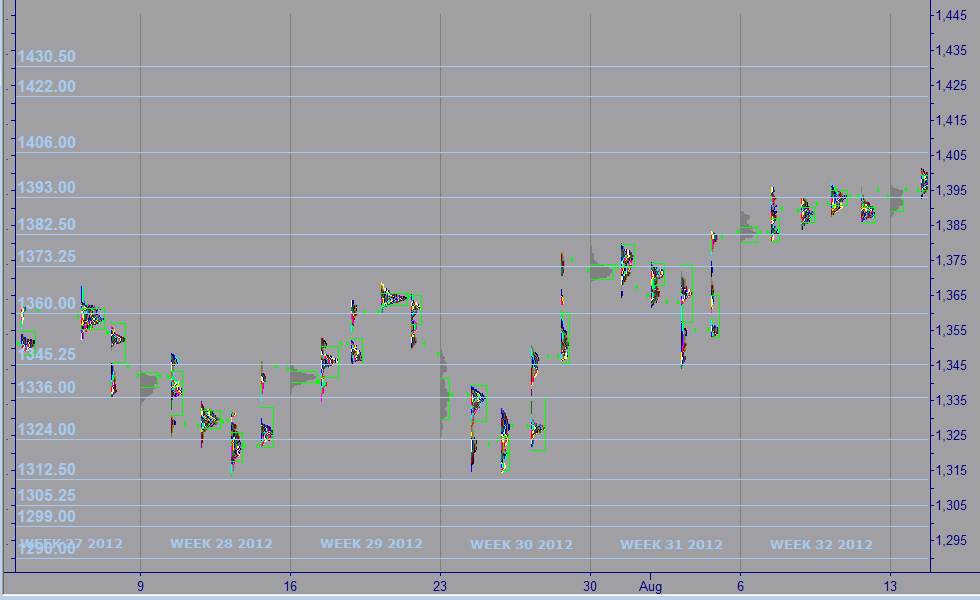Select date 23 on the time axis
This screenshot has width=980, height=600.
click(440, 586)
